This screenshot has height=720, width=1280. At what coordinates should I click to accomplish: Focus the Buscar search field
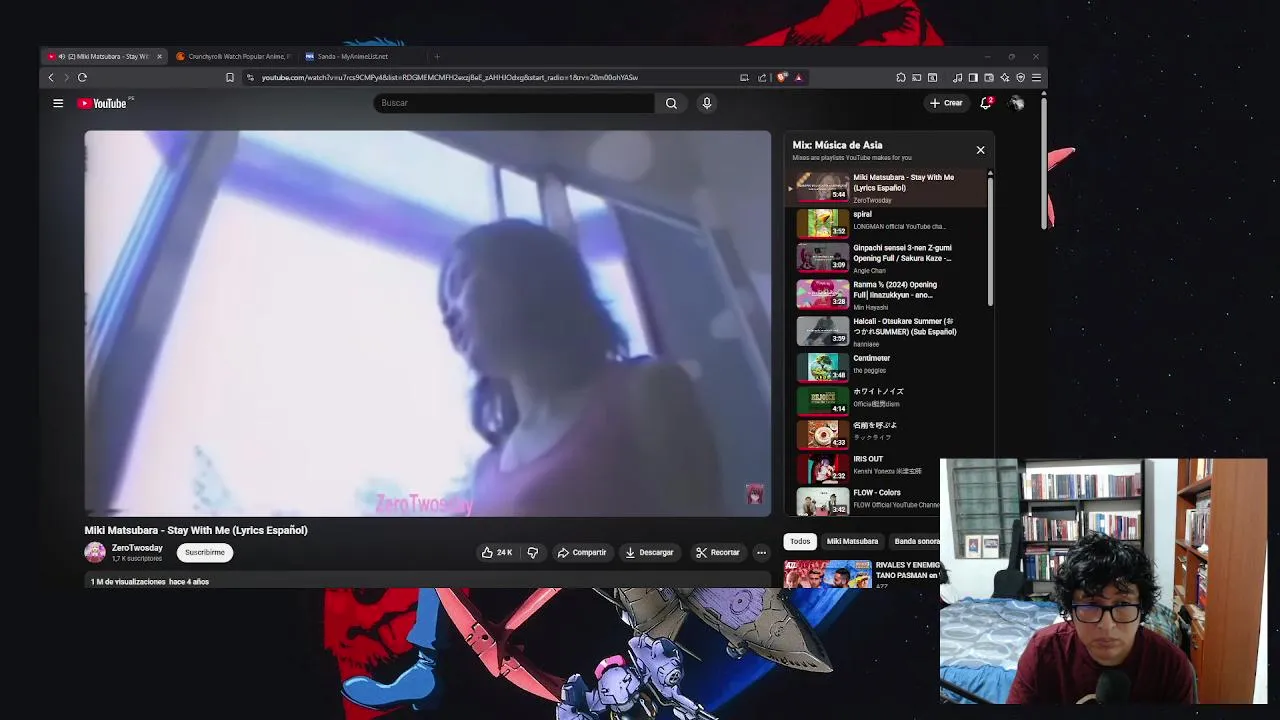(x=514, y=103)
